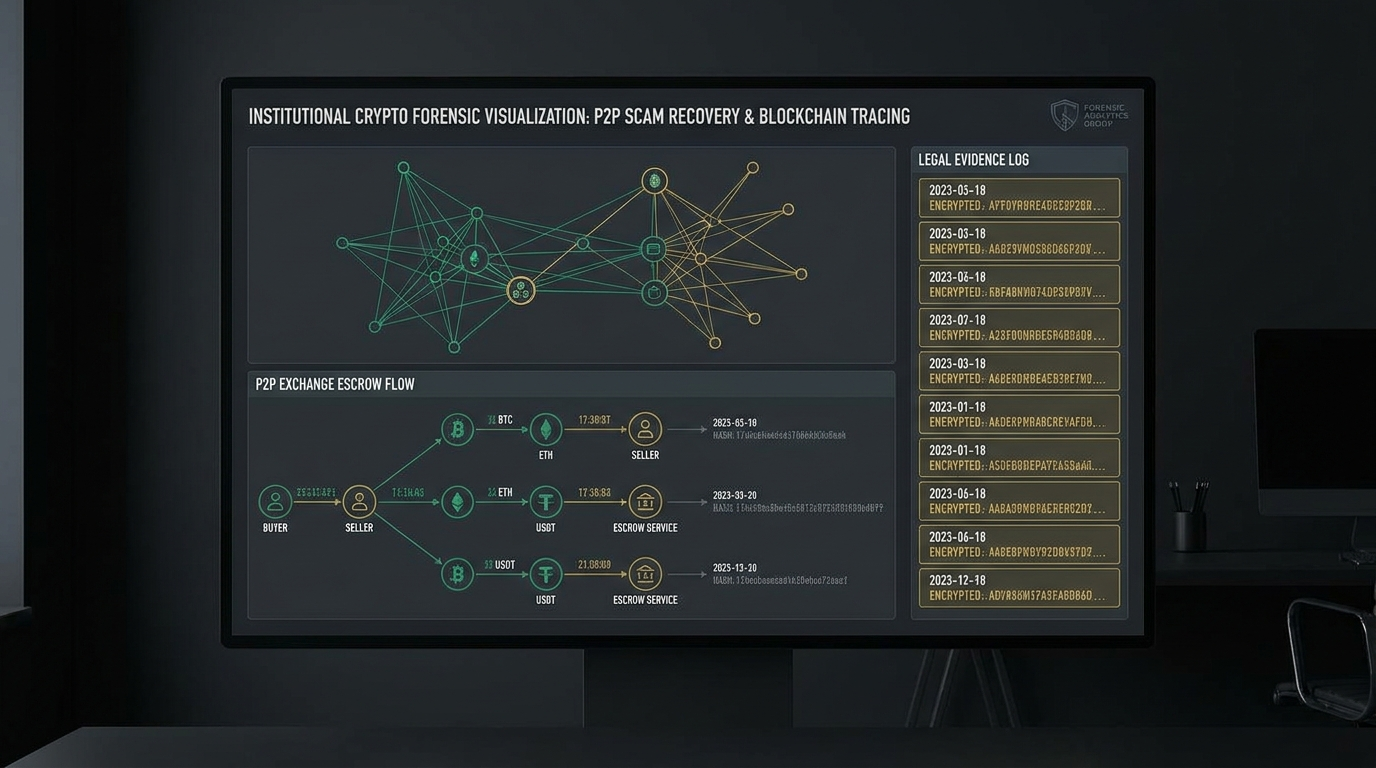Click the 2023-33-20 transaction date

[735, 495]
